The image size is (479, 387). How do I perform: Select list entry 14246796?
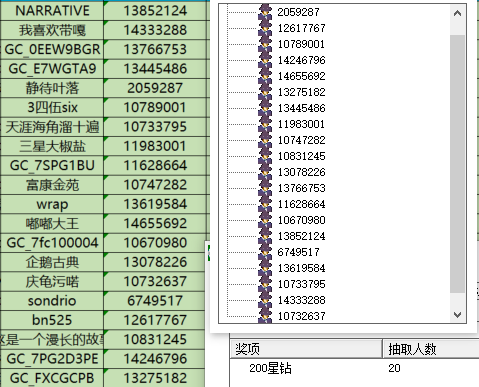pos(301,60)
